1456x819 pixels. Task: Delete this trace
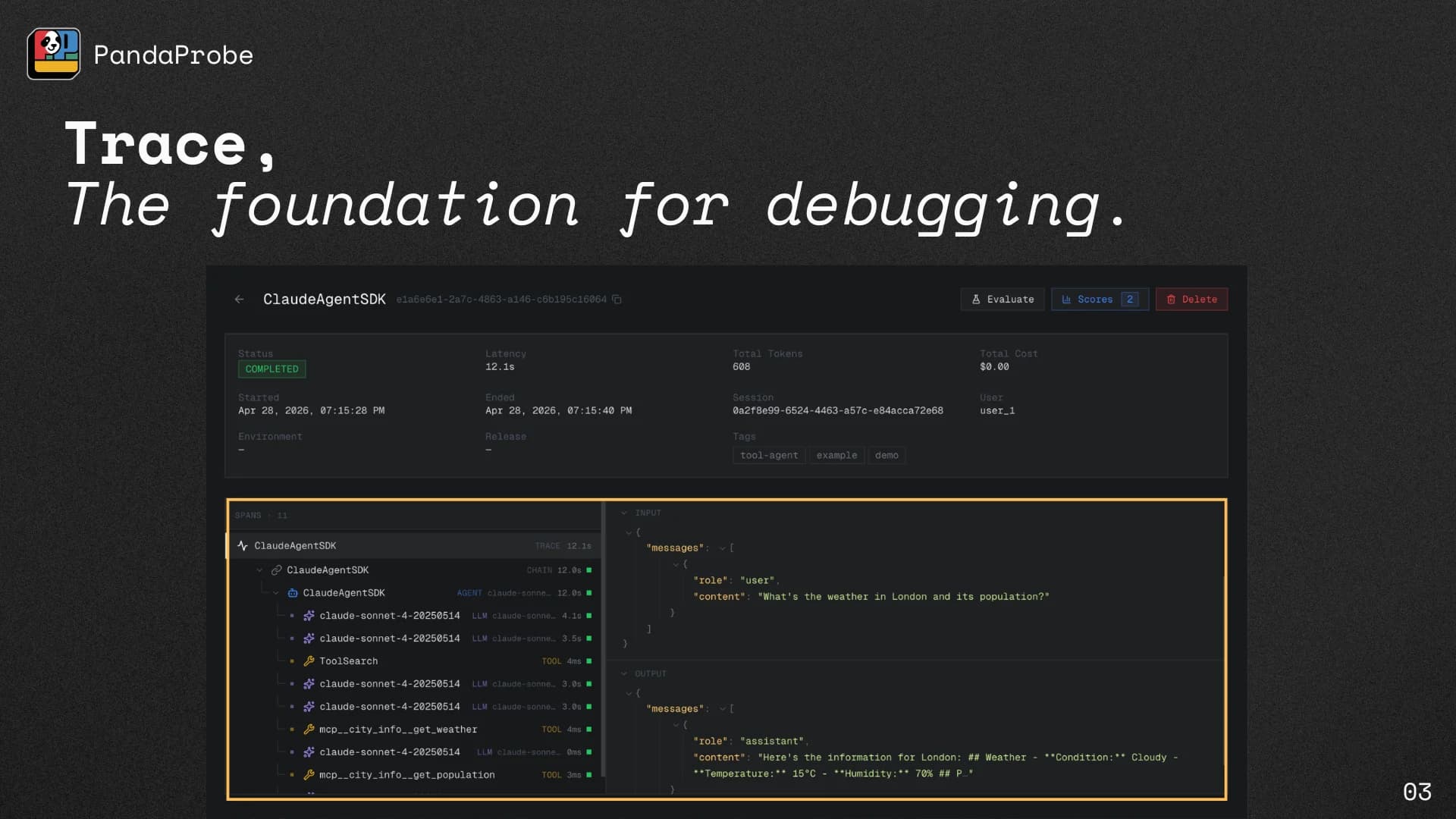tap(1191, 300)
